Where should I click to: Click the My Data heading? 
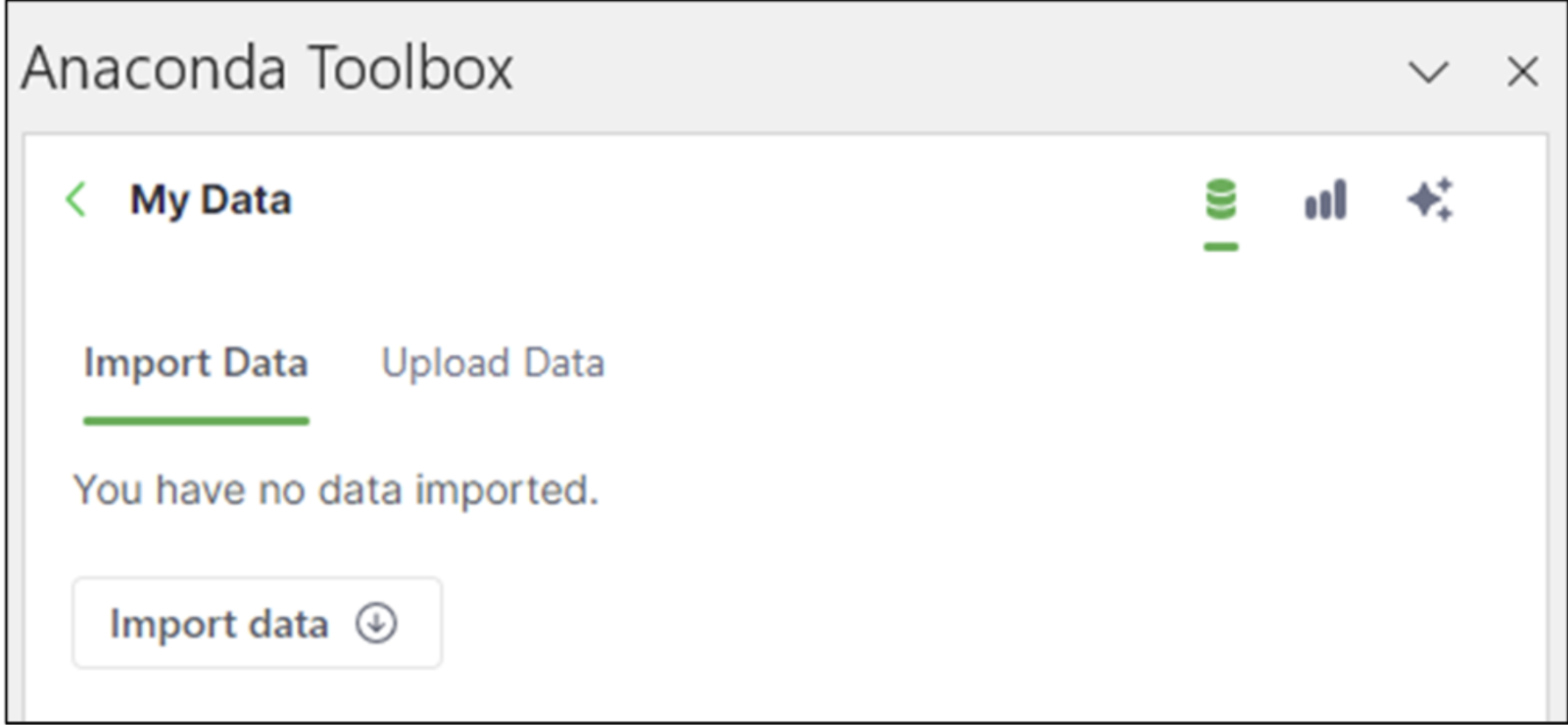(212, 200)
